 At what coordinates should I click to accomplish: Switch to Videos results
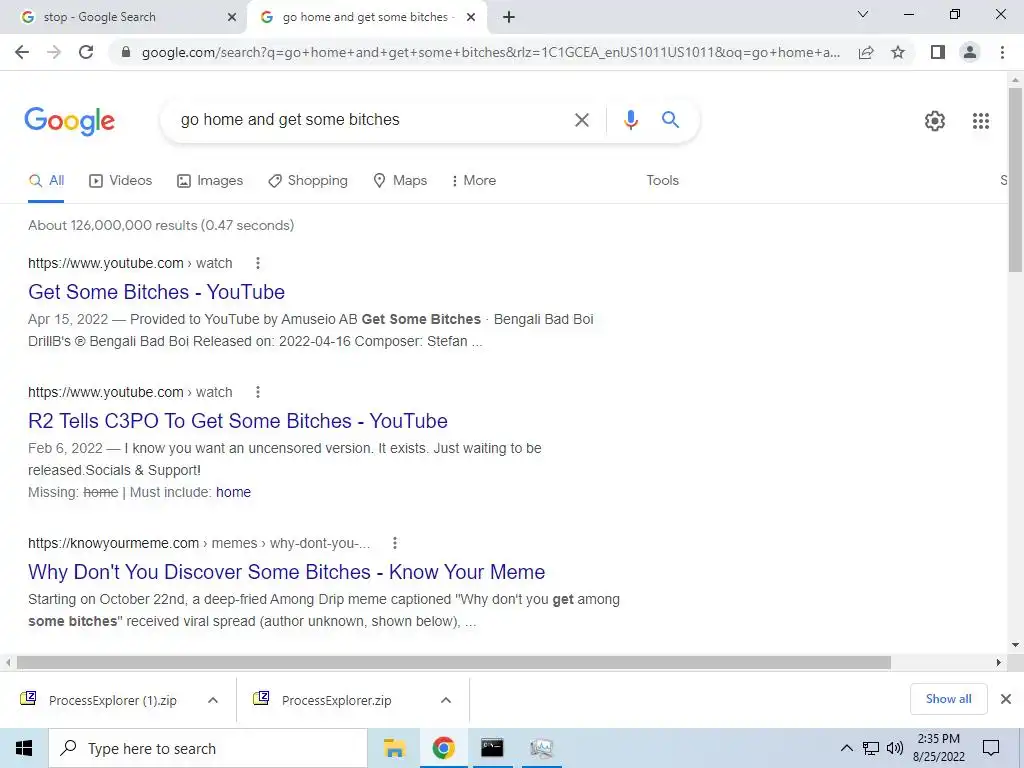pyautogui.click(x=120, y=180)
